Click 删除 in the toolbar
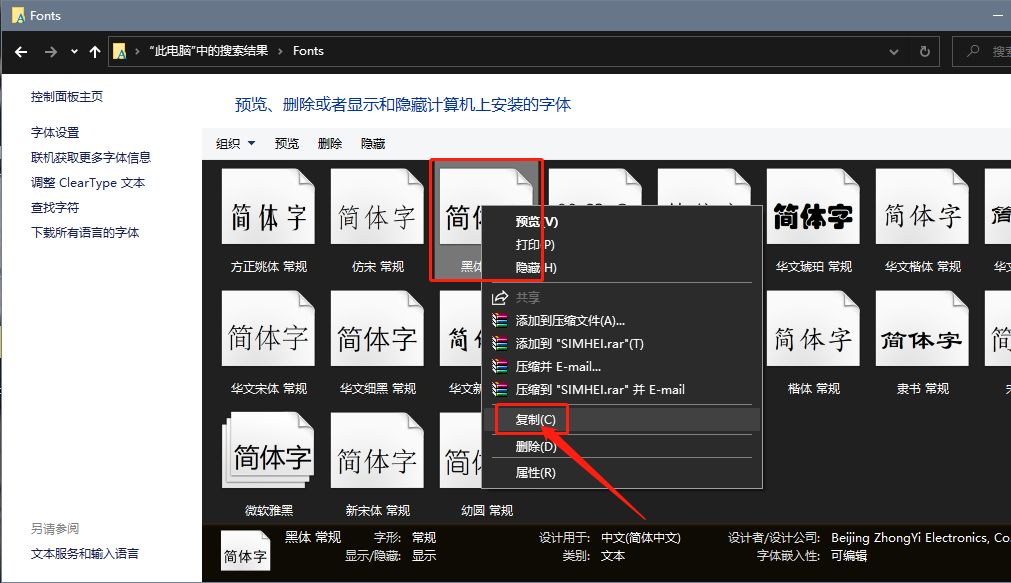Image resolution: width=1011 pixels, height=583 pixels. click(330, 144)
